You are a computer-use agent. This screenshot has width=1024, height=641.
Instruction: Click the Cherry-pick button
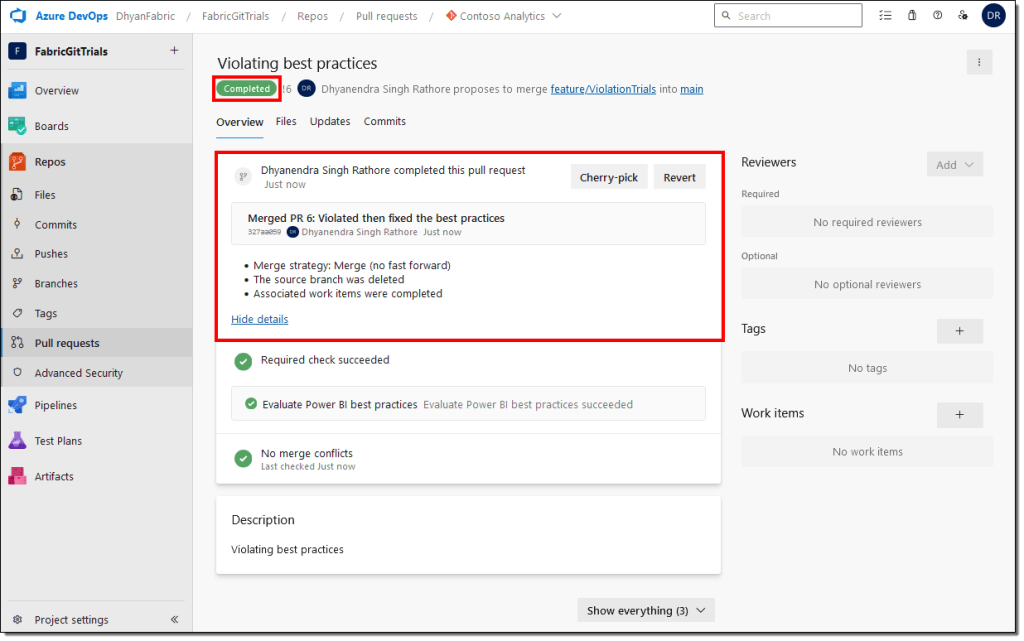(608, 177)
